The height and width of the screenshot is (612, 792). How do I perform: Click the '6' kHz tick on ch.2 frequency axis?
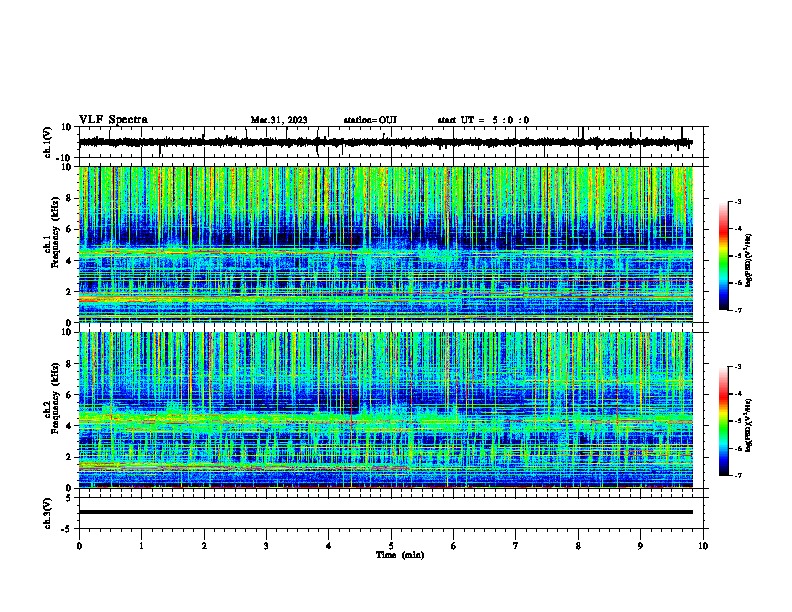coord(69,394)
